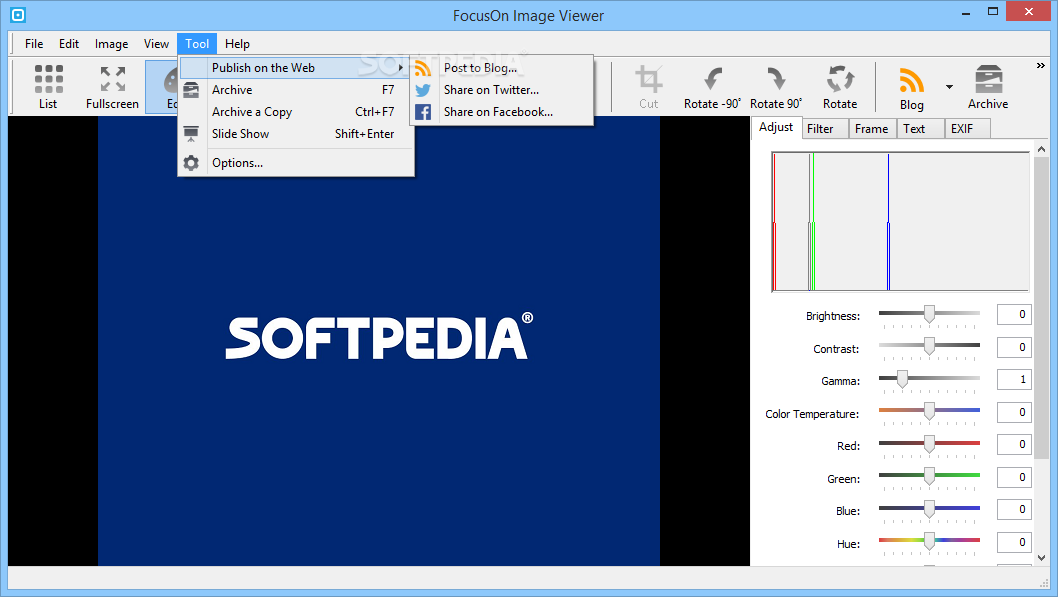The width and height of the screenshot is (1058, 597).
Task: Expand Publish on the Web submenu
Action: [296, 67]
